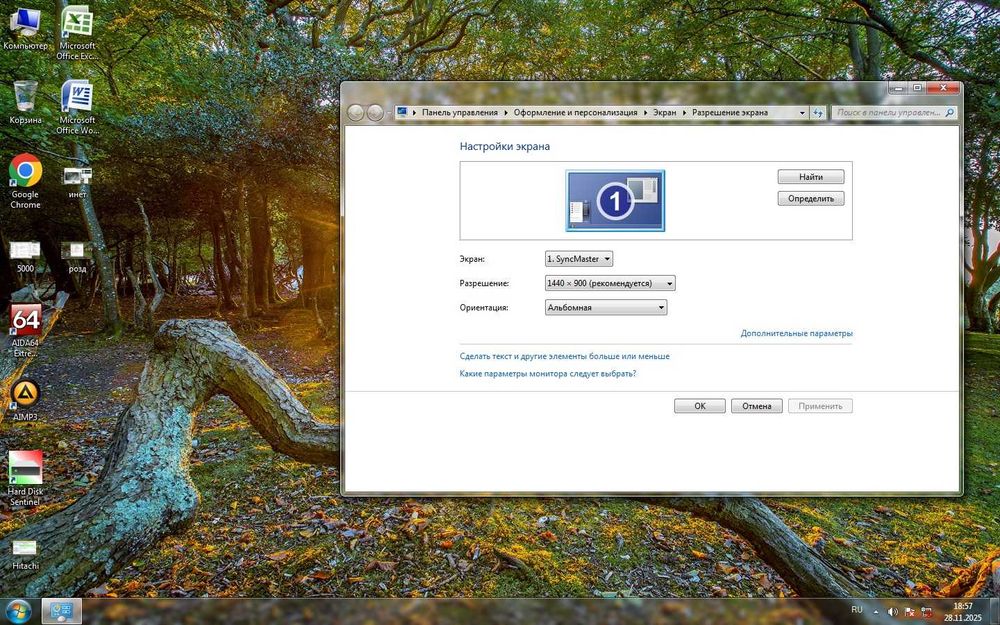Click Сделать текст и другие элементы больше link
1000x625 pixels.
click(564, 356)
